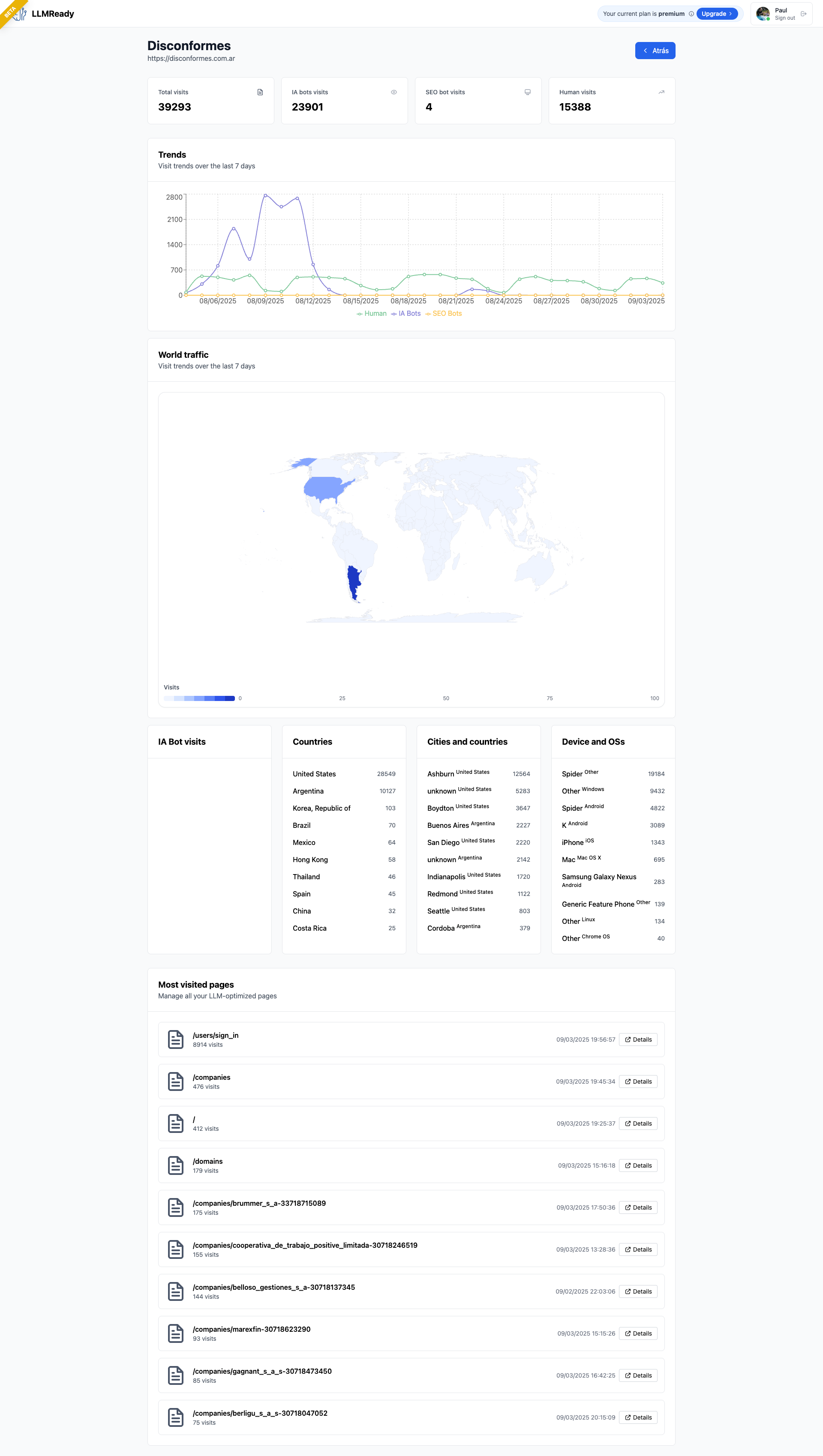Screen dimensions: 823x1456
Task: Click the page icon beside /users/sign_in entry
Action: coord(176,1039)
